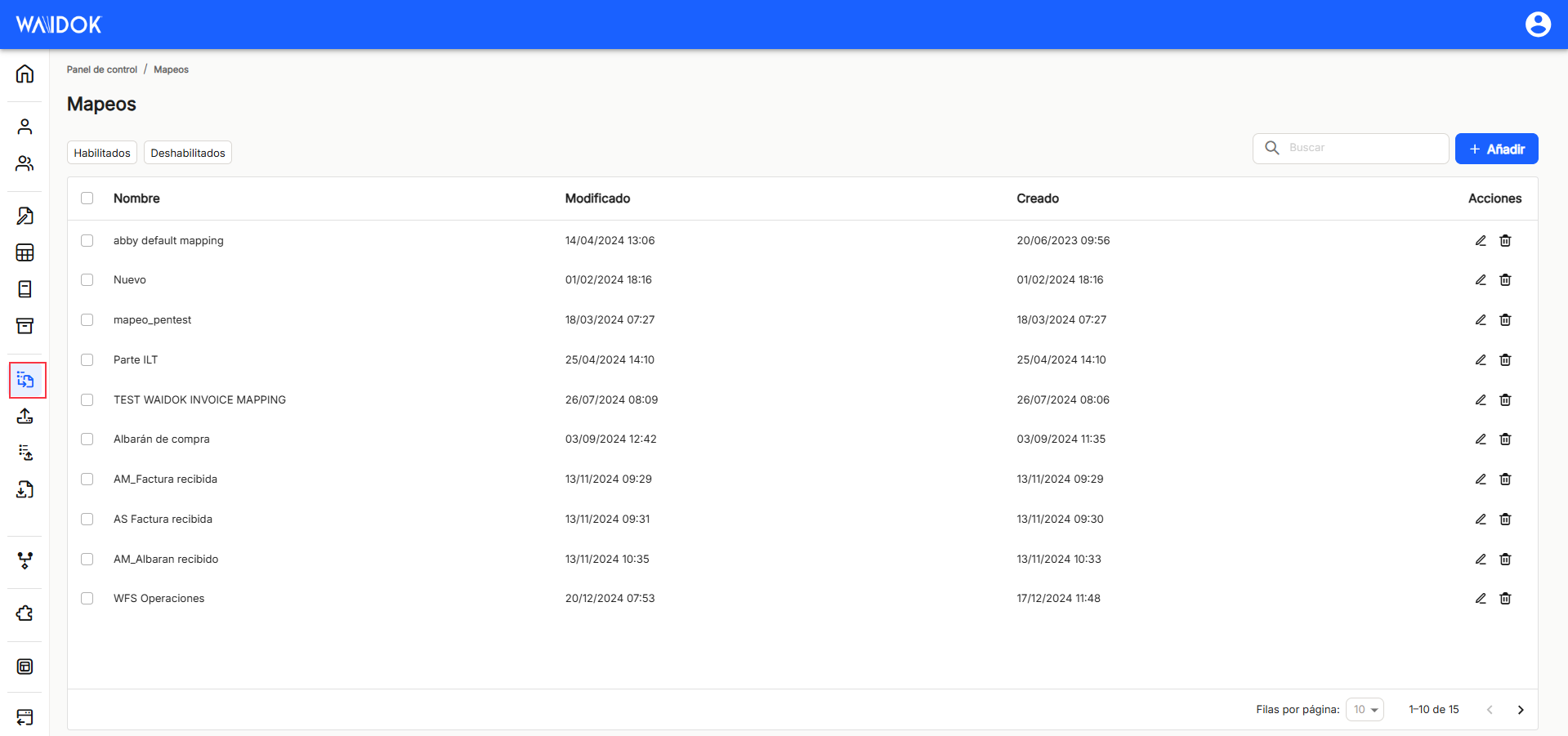Focus the Buscar search field

[1351, 148]
